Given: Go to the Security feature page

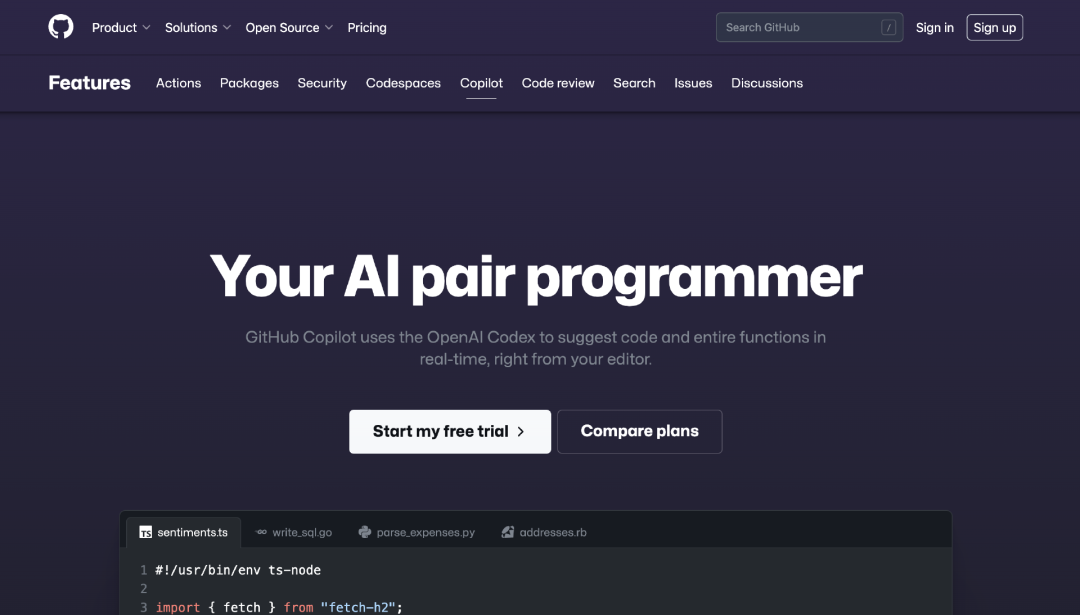Looking at the screenshot, I should click(322, 83).
